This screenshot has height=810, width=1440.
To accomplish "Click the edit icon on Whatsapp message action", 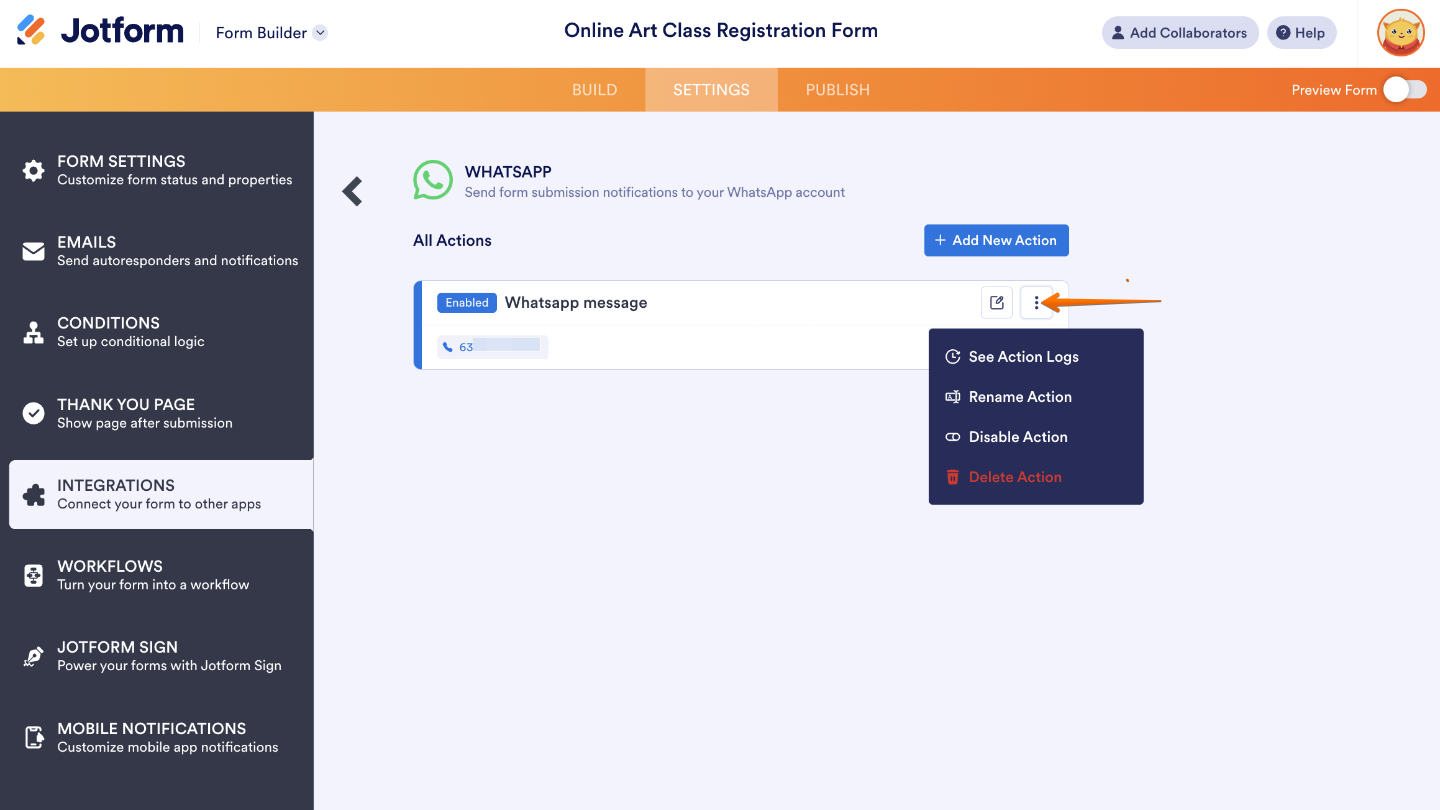I will coord(996,302).
